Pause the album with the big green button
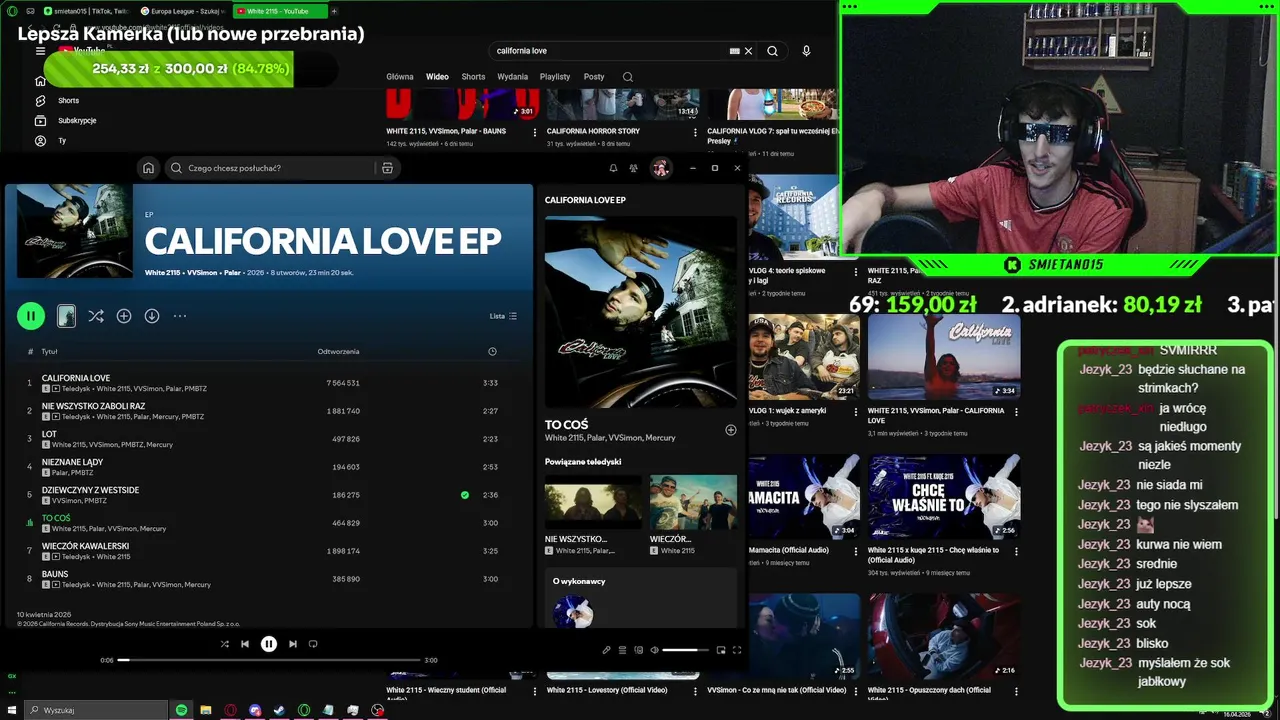 pos(31,316)
